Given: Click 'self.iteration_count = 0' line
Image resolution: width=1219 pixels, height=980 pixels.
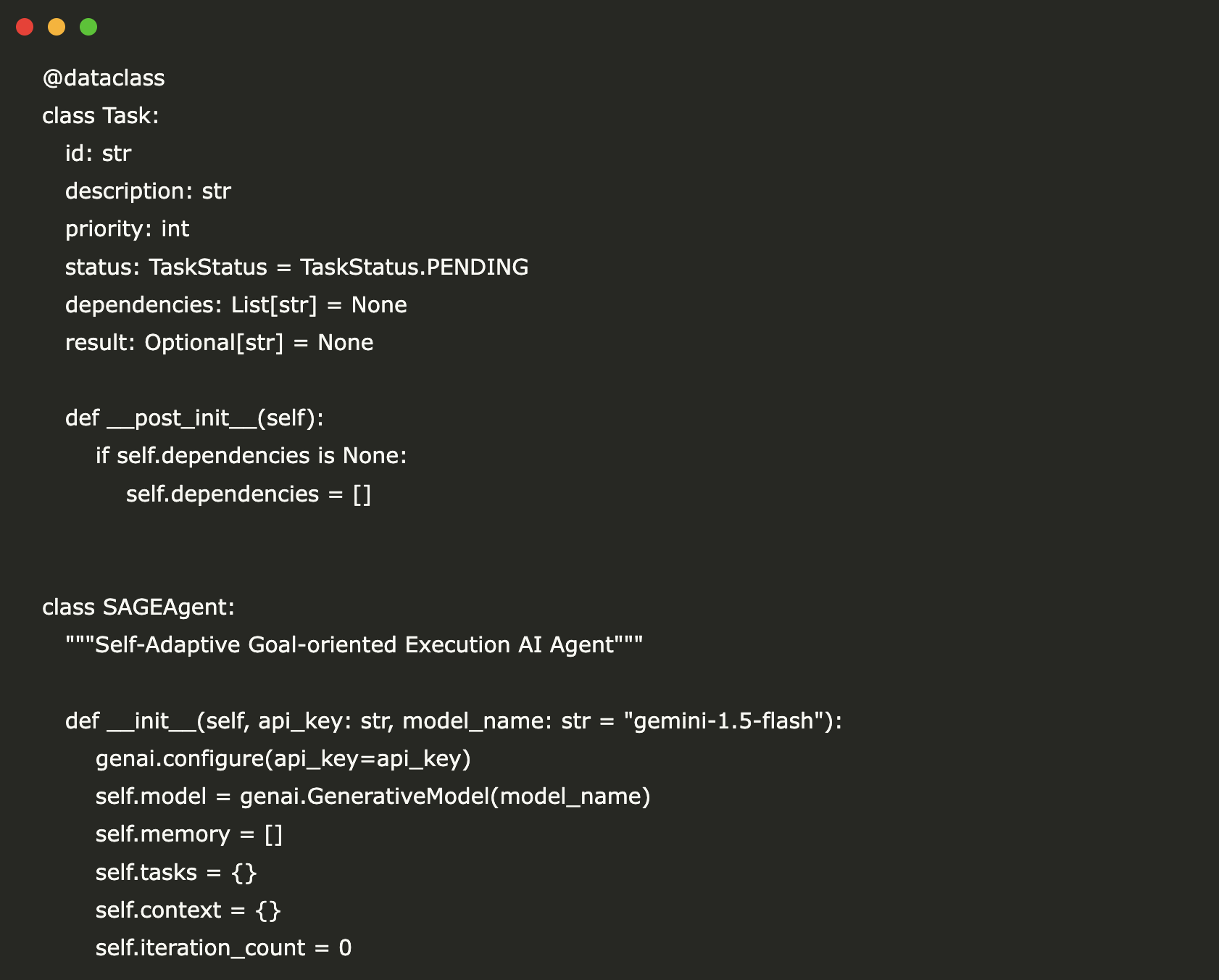Looking at the screenshot, I should pyautogui.click(x=223, y=947).
